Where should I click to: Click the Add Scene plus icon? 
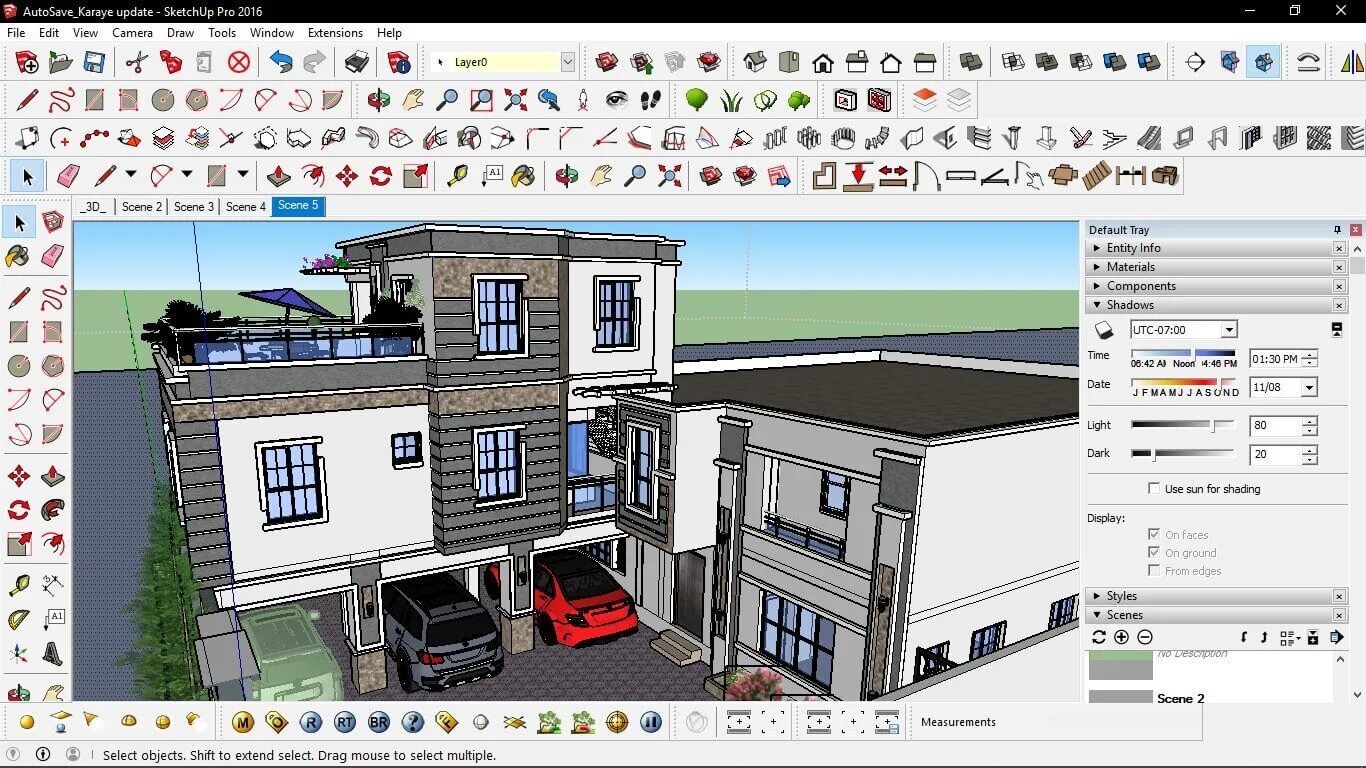pos(1121,637)
